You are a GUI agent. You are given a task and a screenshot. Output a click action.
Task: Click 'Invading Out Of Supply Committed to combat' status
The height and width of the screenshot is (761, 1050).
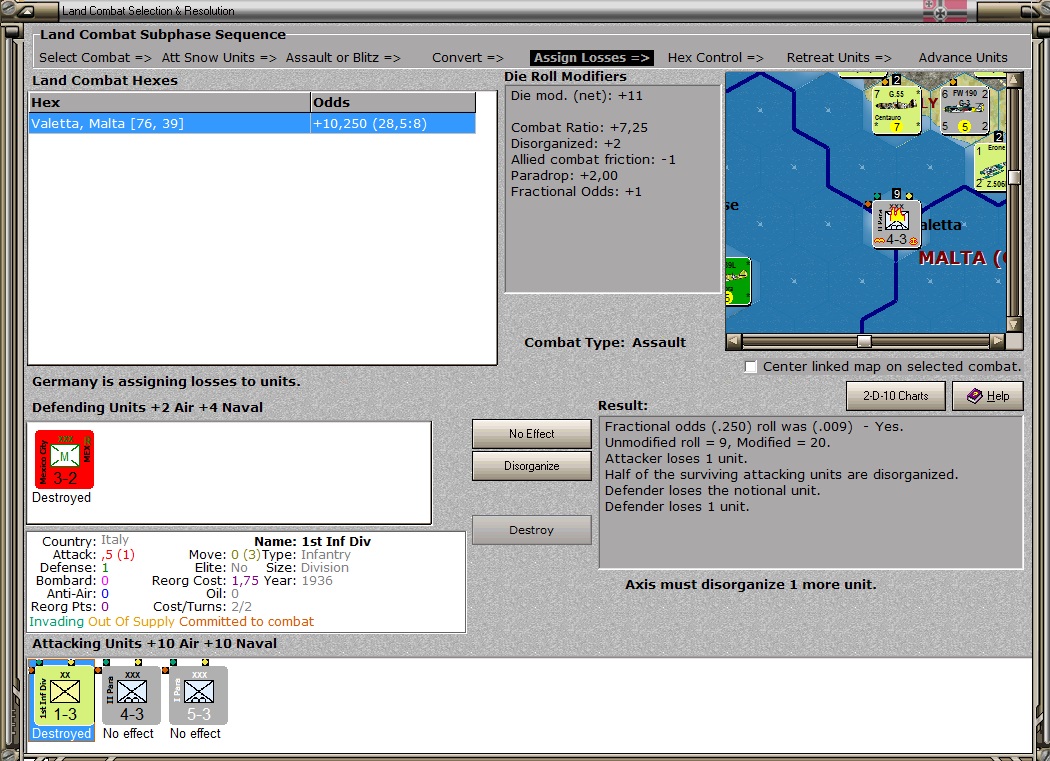[x=171, y=622]
